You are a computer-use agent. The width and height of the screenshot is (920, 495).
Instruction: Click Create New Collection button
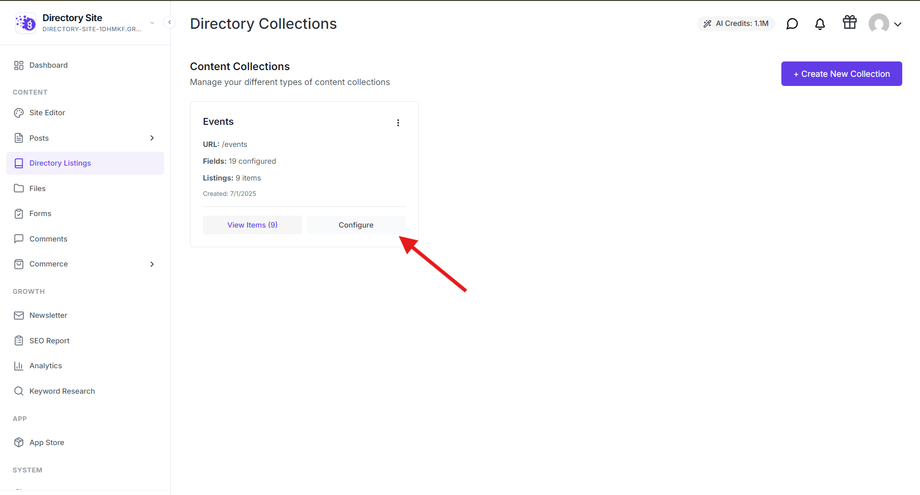click(841, 74)
